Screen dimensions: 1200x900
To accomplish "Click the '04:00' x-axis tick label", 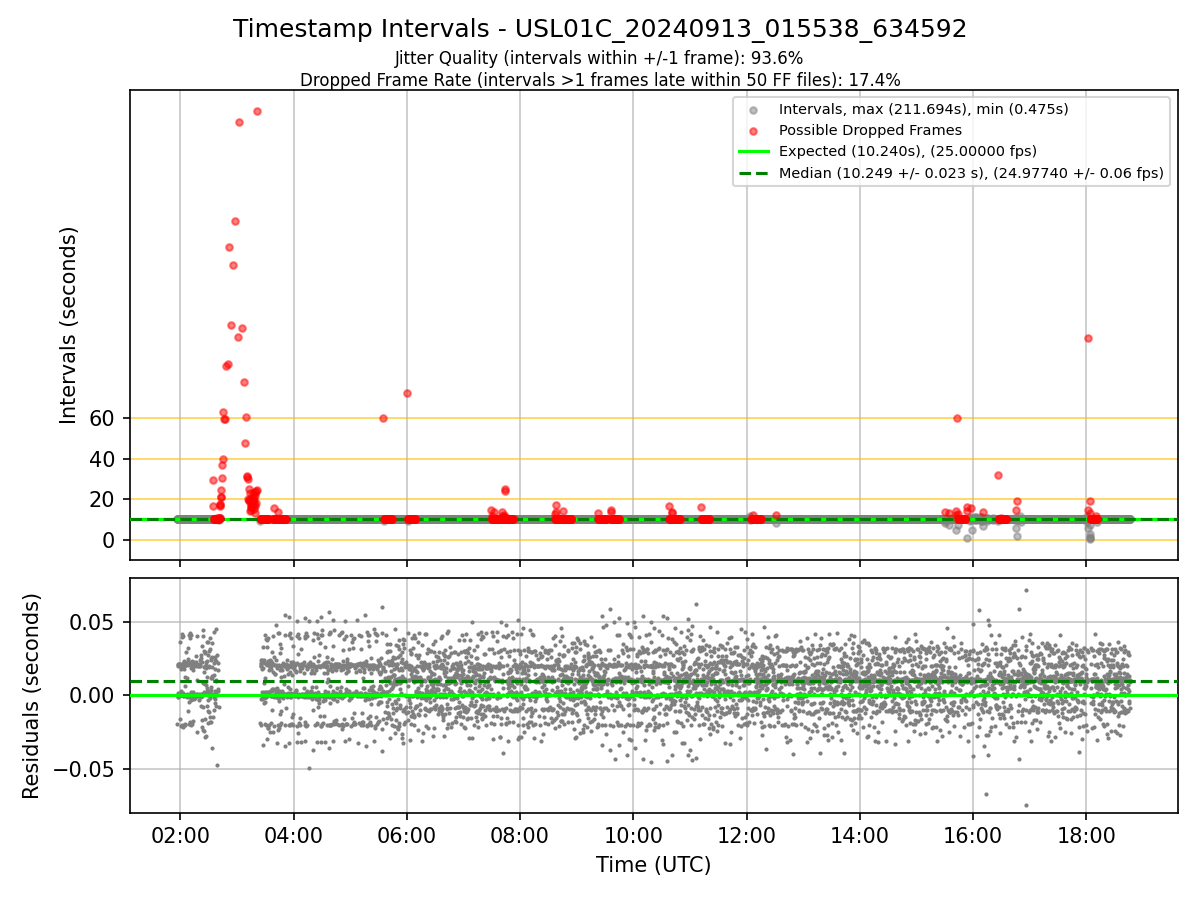I will click(293, 836).
